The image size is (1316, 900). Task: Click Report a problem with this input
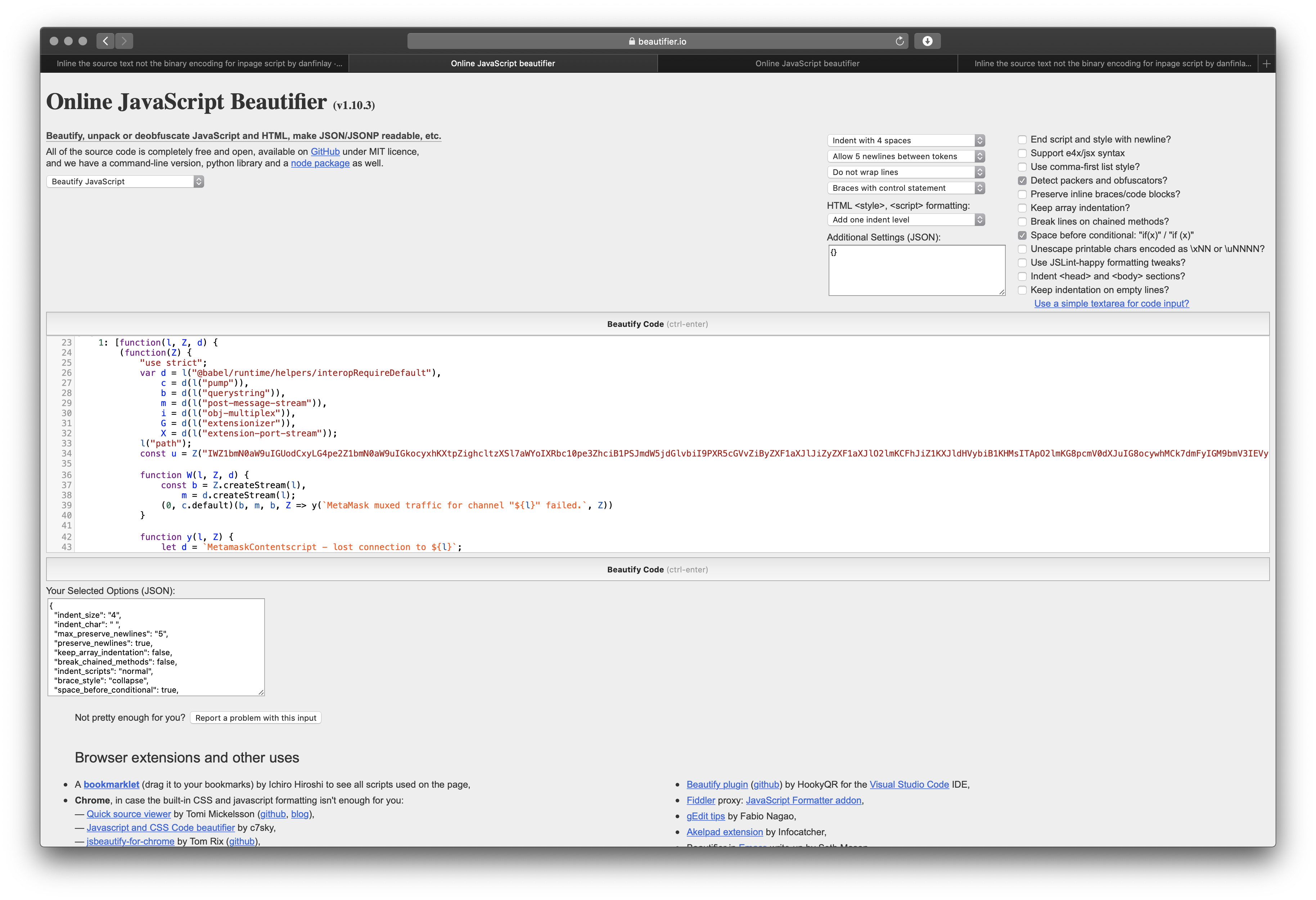click(255, 717)
